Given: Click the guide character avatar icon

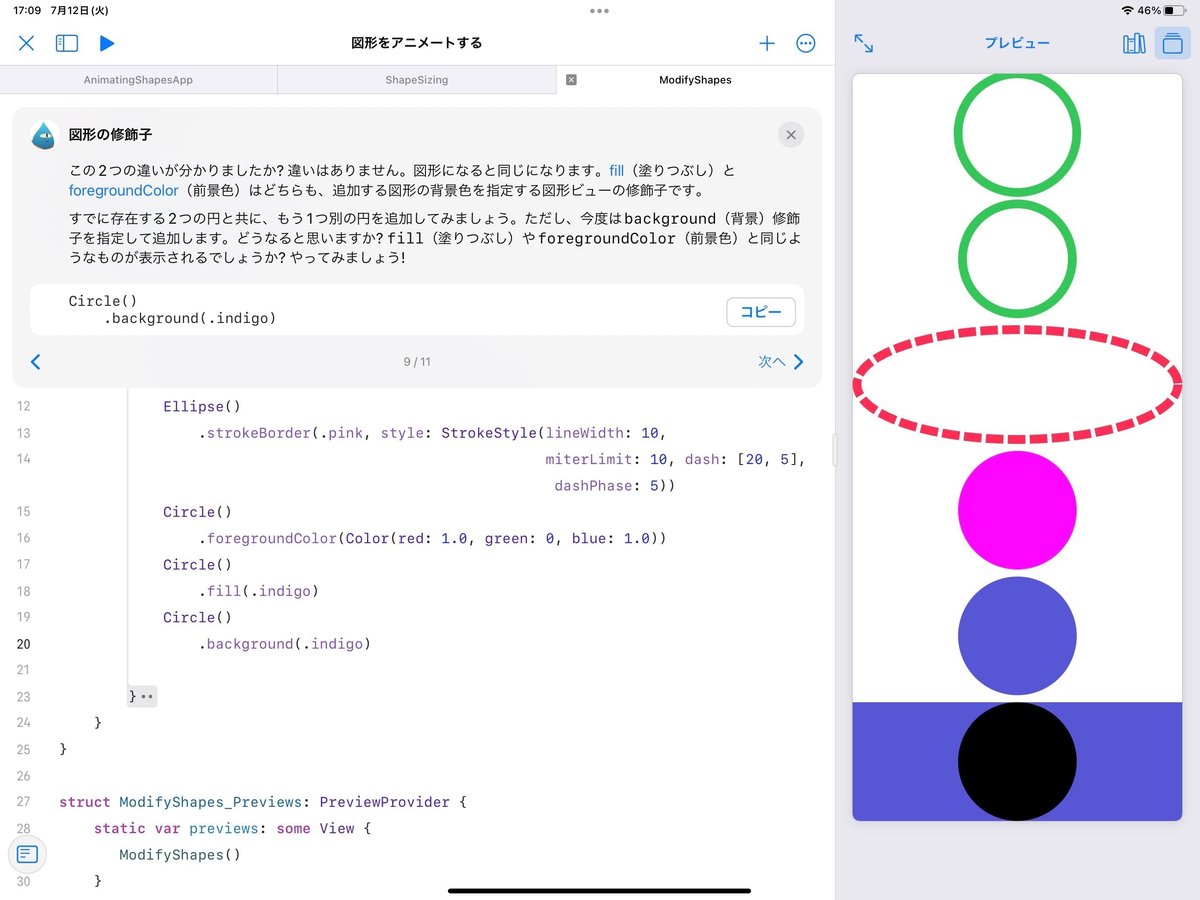Looking at the screenshot, I should pos(44,135).
